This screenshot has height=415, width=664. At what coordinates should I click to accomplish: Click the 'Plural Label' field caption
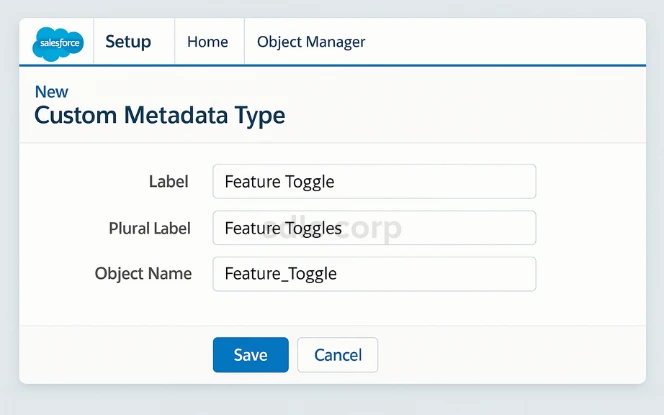149,228
